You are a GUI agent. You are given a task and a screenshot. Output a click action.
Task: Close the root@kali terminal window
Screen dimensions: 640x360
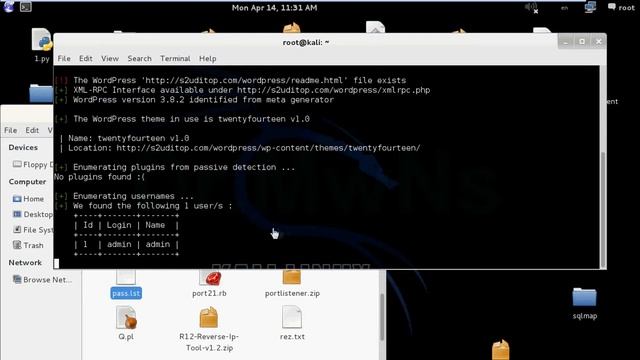[598, 42]
